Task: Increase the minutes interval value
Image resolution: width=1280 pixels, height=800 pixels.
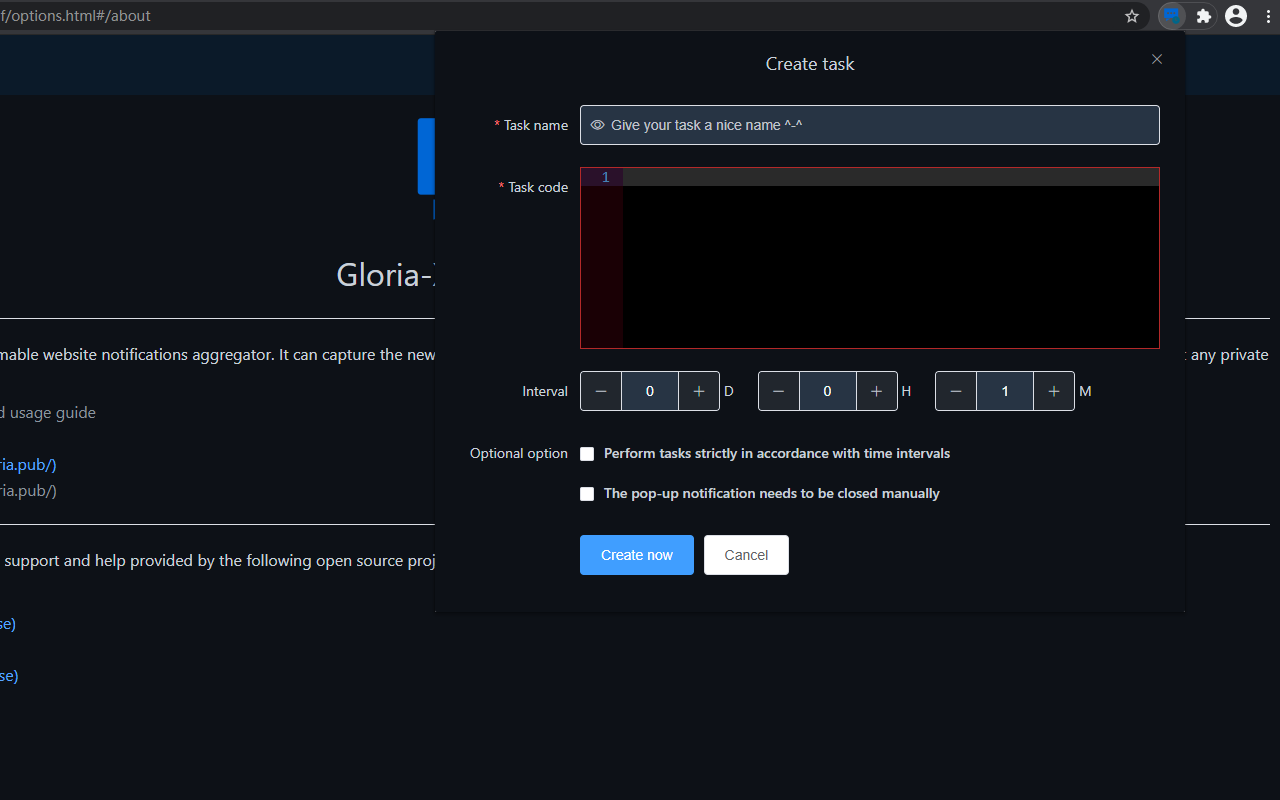Action: [x=1054, y=391]
